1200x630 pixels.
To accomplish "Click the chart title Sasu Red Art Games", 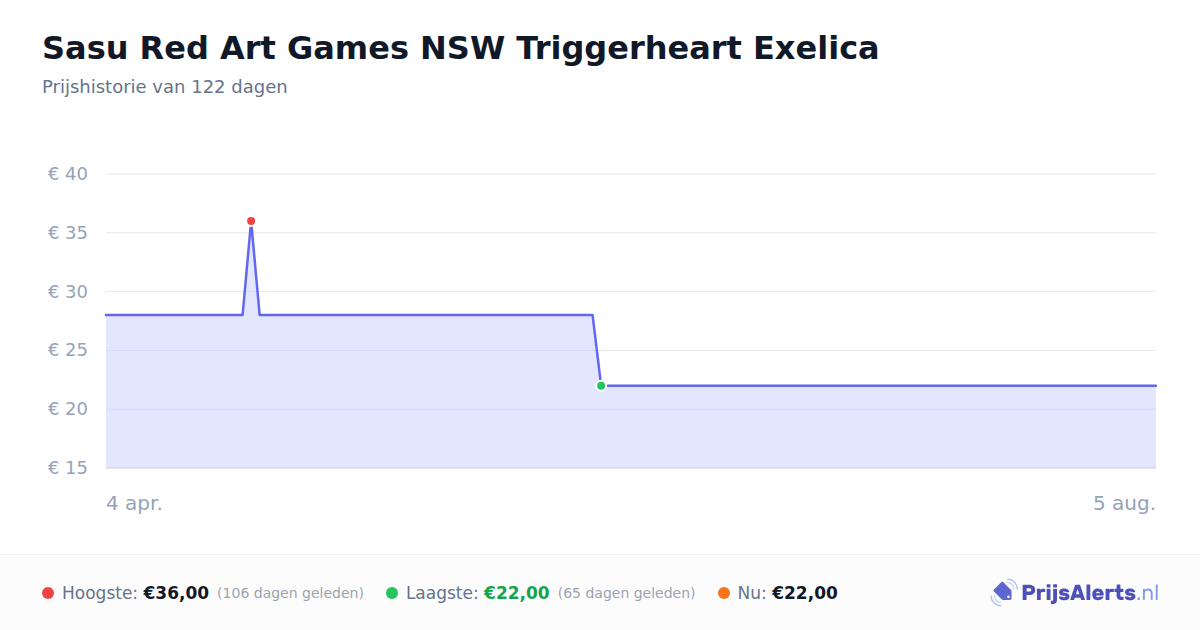I will (461, 47).
